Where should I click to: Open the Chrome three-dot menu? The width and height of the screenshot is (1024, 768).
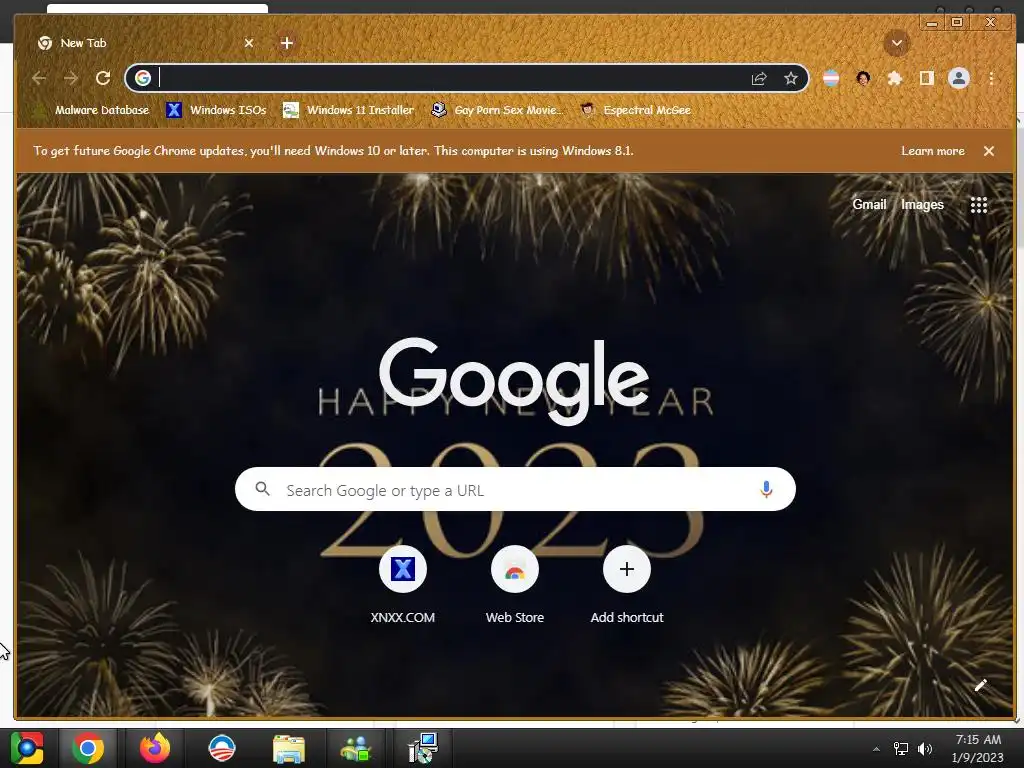(x=991, y=78)
